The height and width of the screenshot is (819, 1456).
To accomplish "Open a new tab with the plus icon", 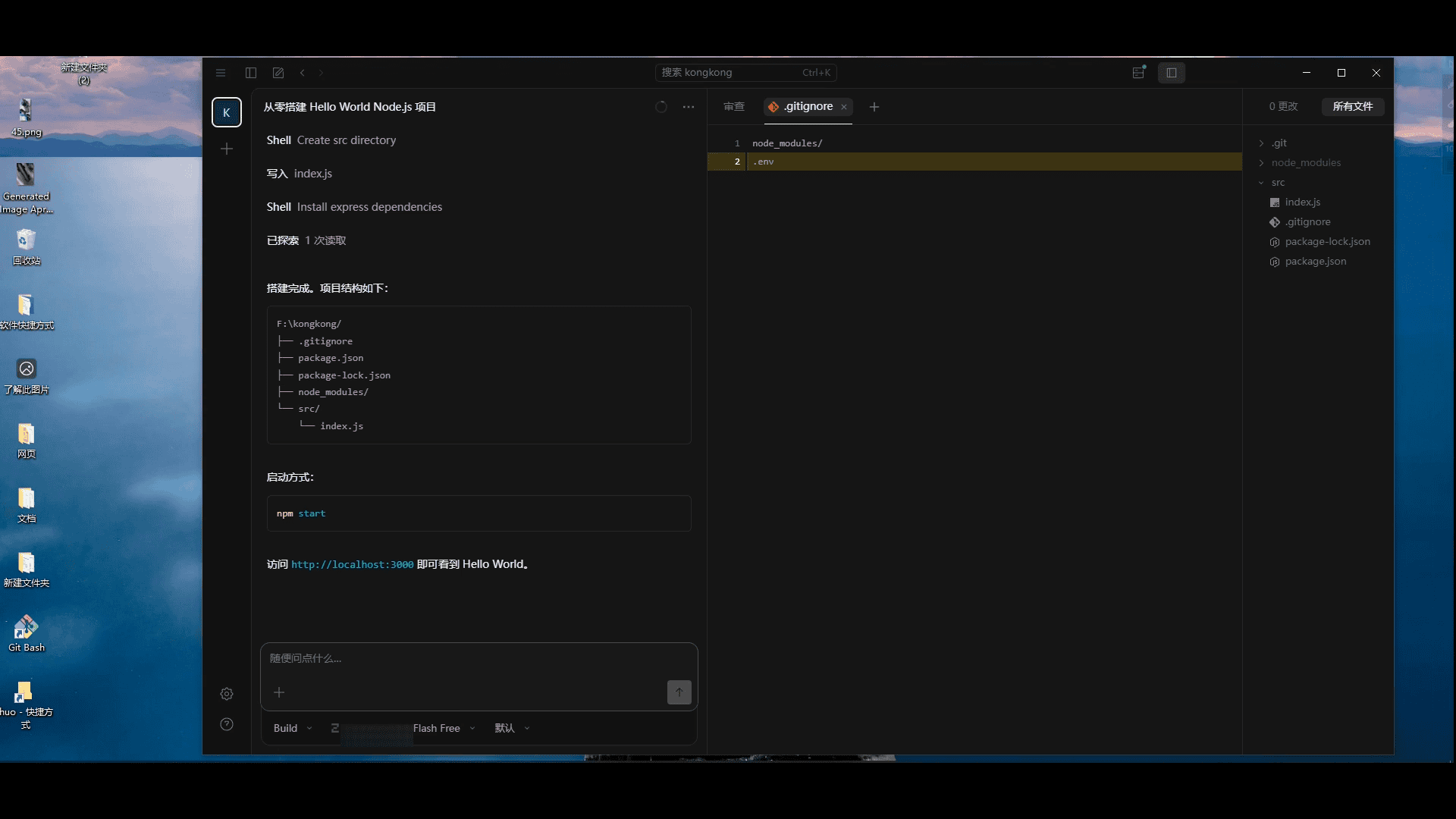I will click(x=874, y=107).
